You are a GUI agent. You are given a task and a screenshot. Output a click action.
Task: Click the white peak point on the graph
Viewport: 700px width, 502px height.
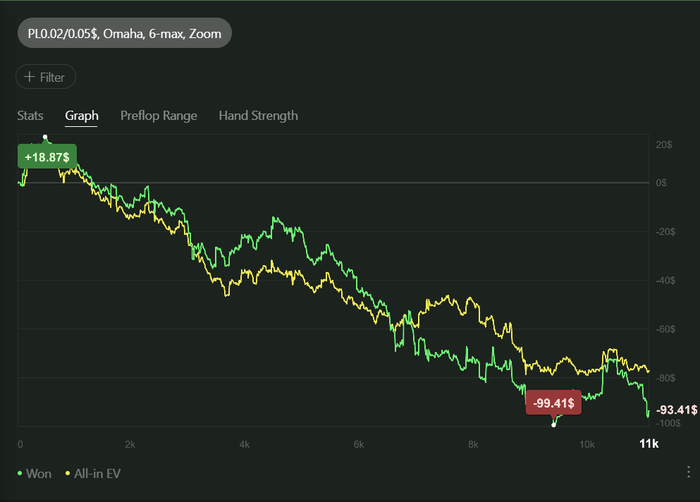tap(45, 137)
